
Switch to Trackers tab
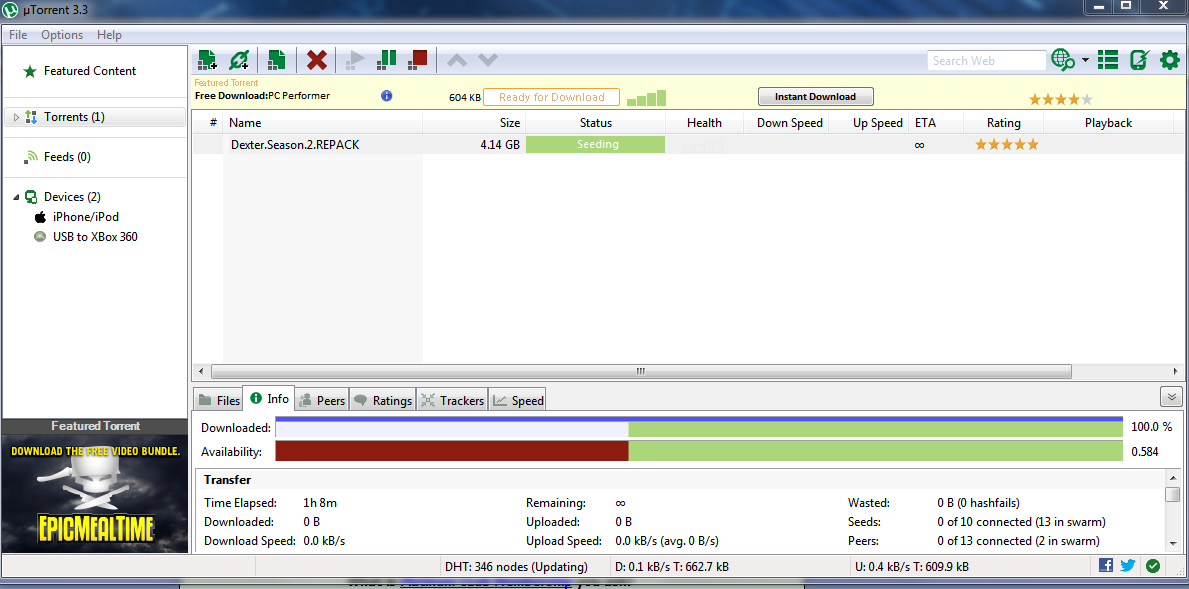pos(452,400)
